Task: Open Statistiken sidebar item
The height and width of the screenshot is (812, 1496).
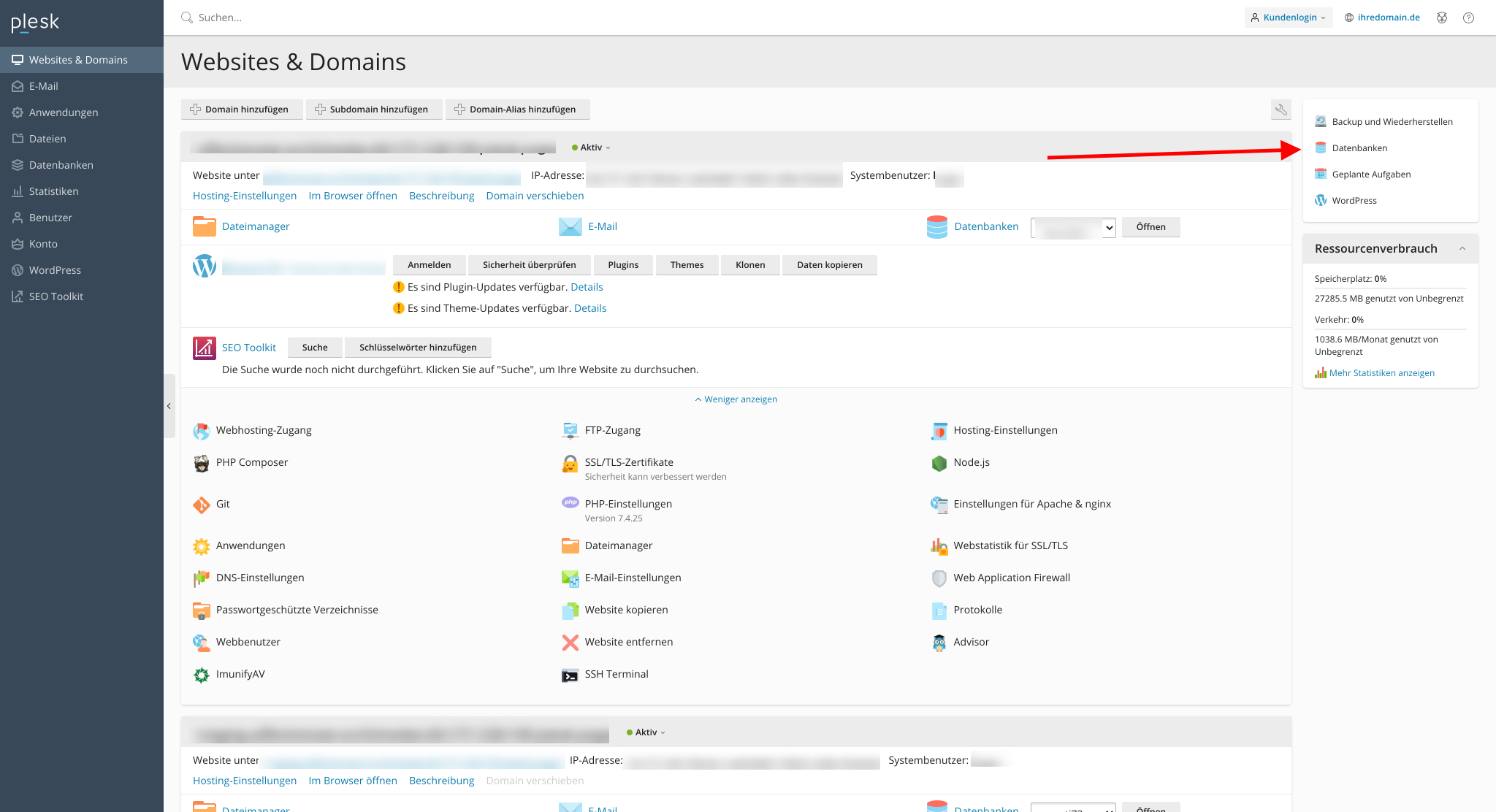Action: pos(81,191)
